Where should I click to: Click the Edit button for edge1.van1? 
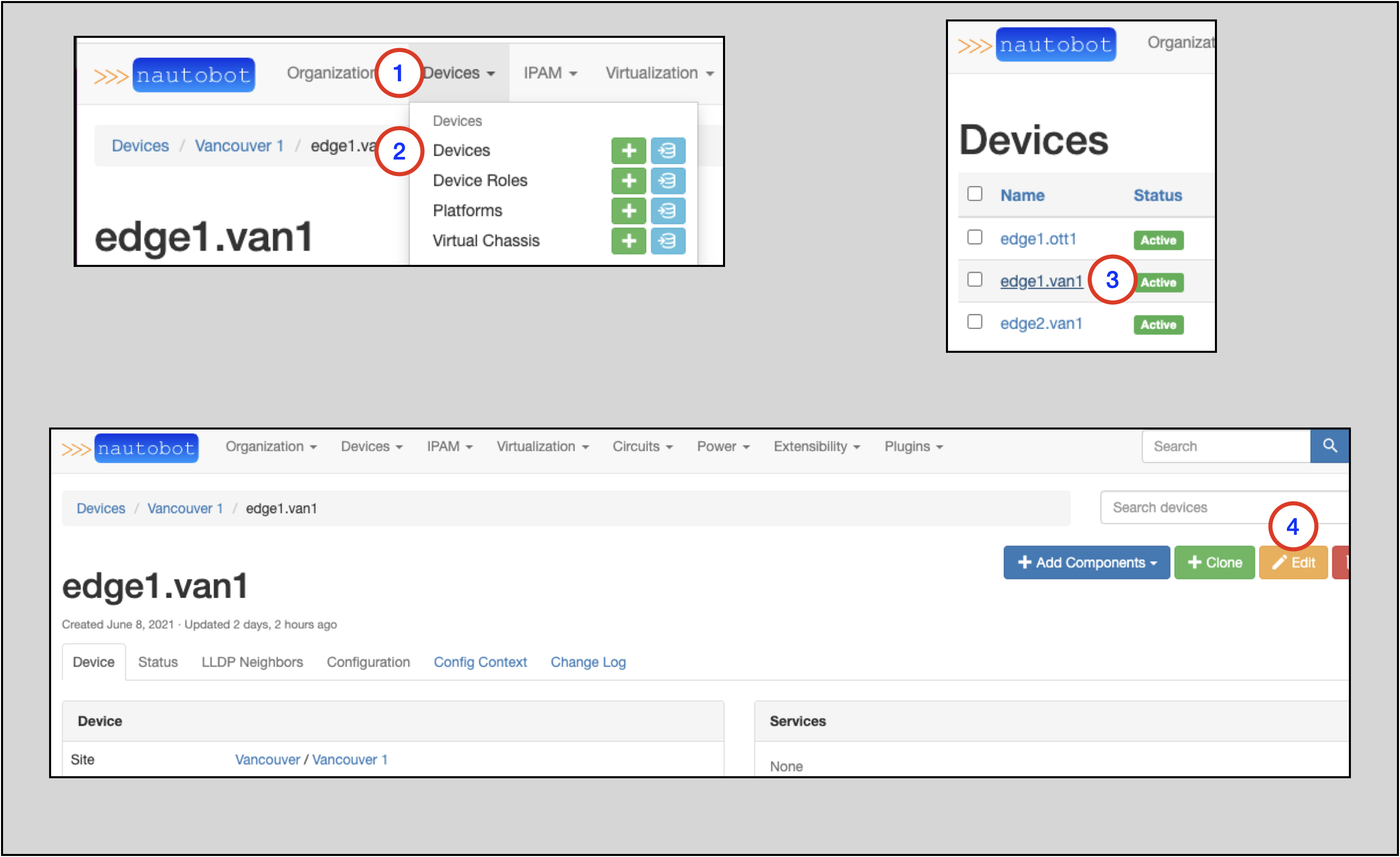click(1295, 561)
